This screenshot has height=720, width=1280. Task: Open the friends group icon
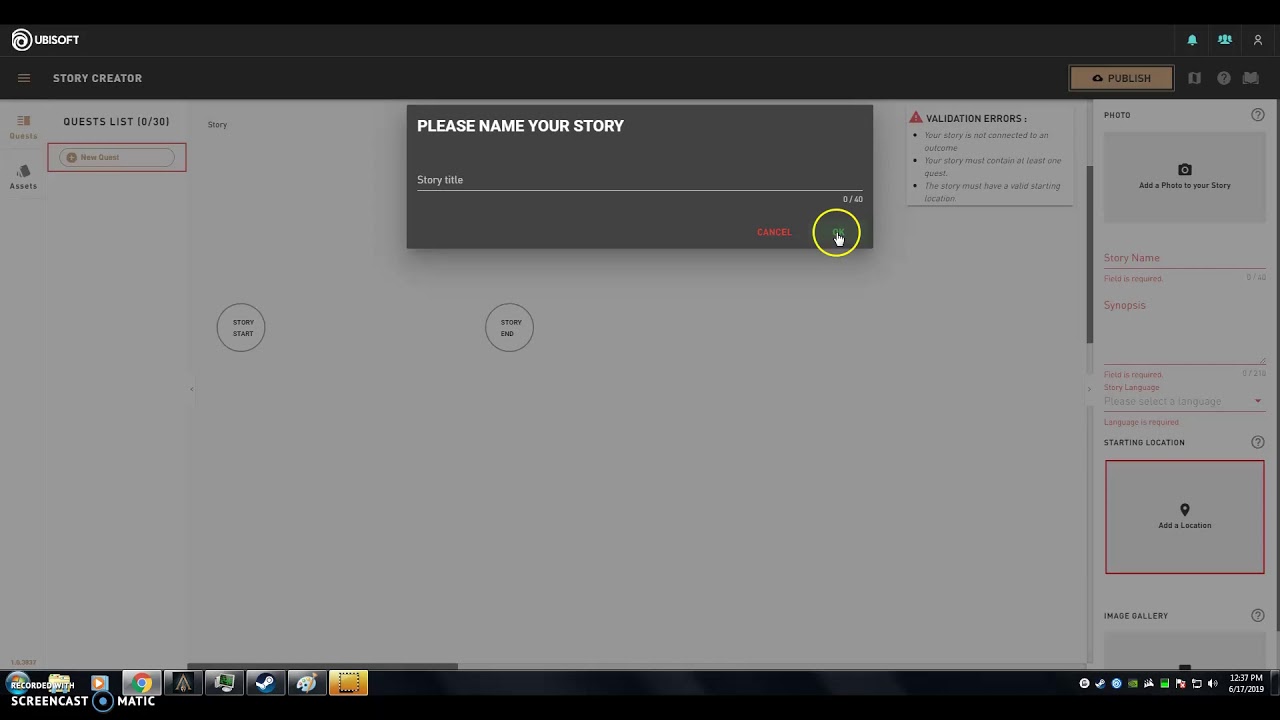pos(1225,40)
